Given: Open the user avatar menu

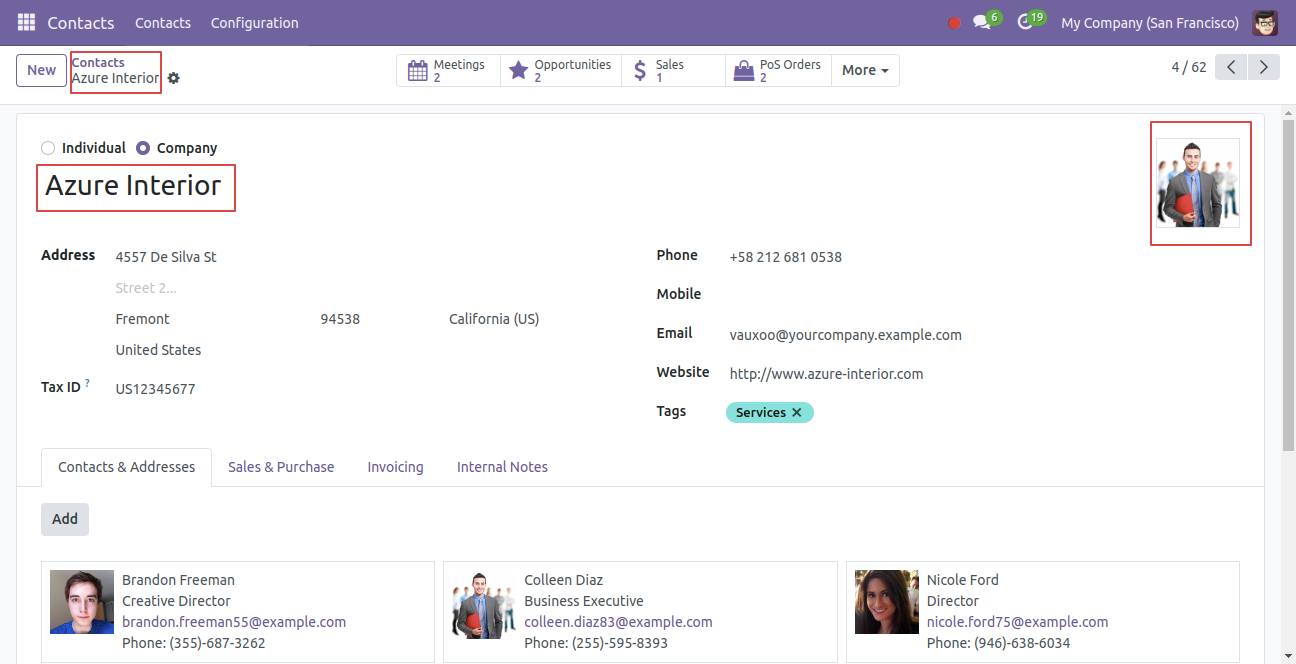Looking at the screenshot, I should 1265,22.
